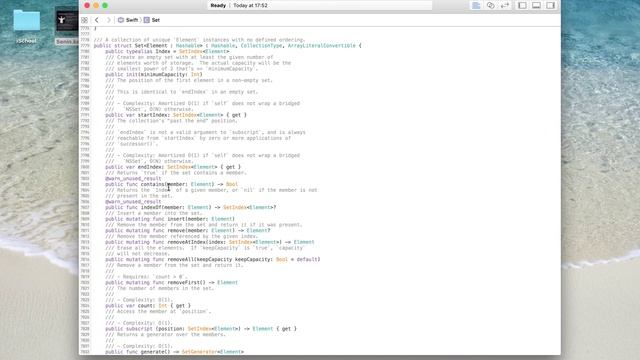Toggle the navigator panel
Viewport: 640px width, 360px height.
click(522, 5)
